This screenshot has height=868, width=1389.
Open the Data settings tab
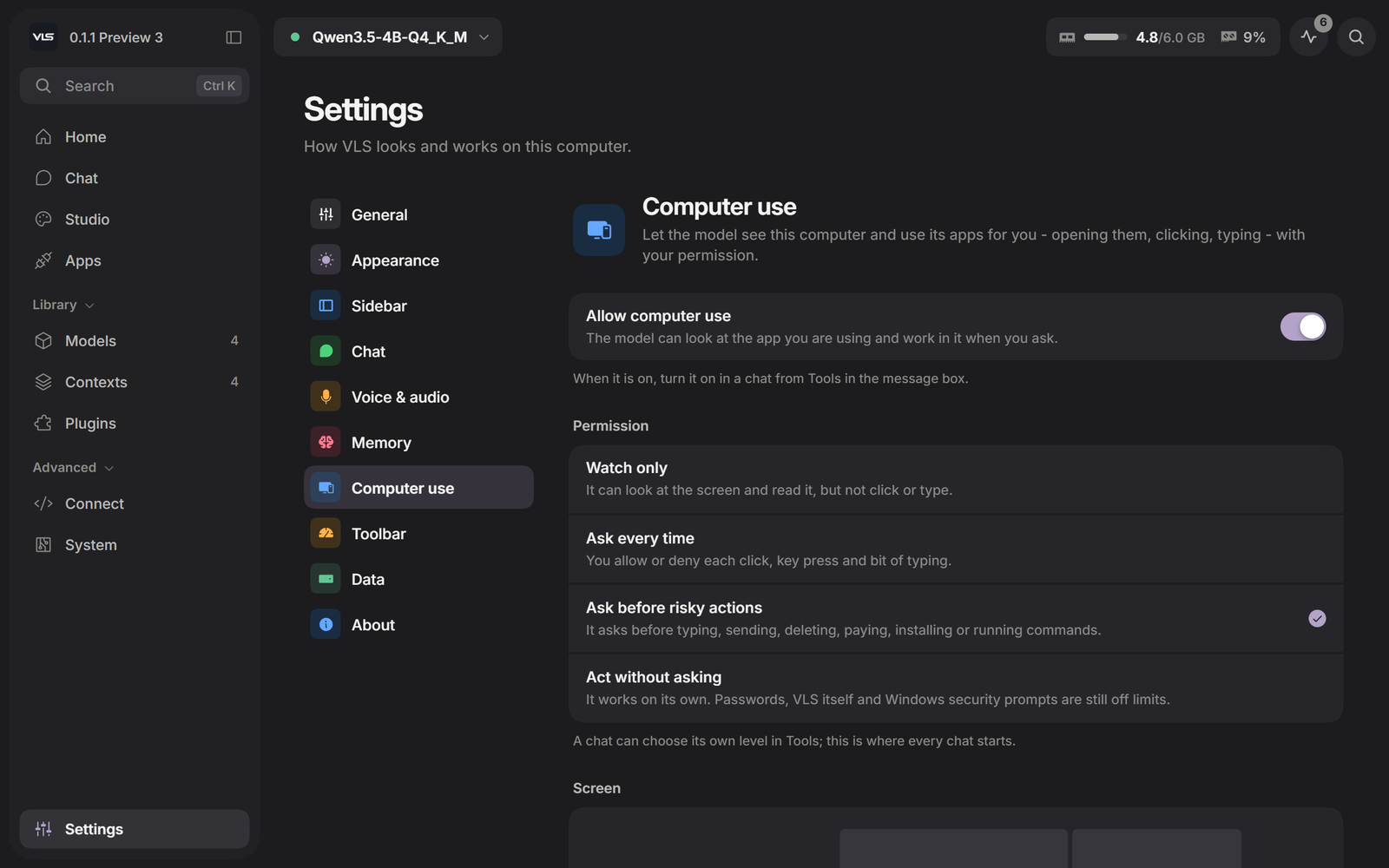(x=418, y=579)
